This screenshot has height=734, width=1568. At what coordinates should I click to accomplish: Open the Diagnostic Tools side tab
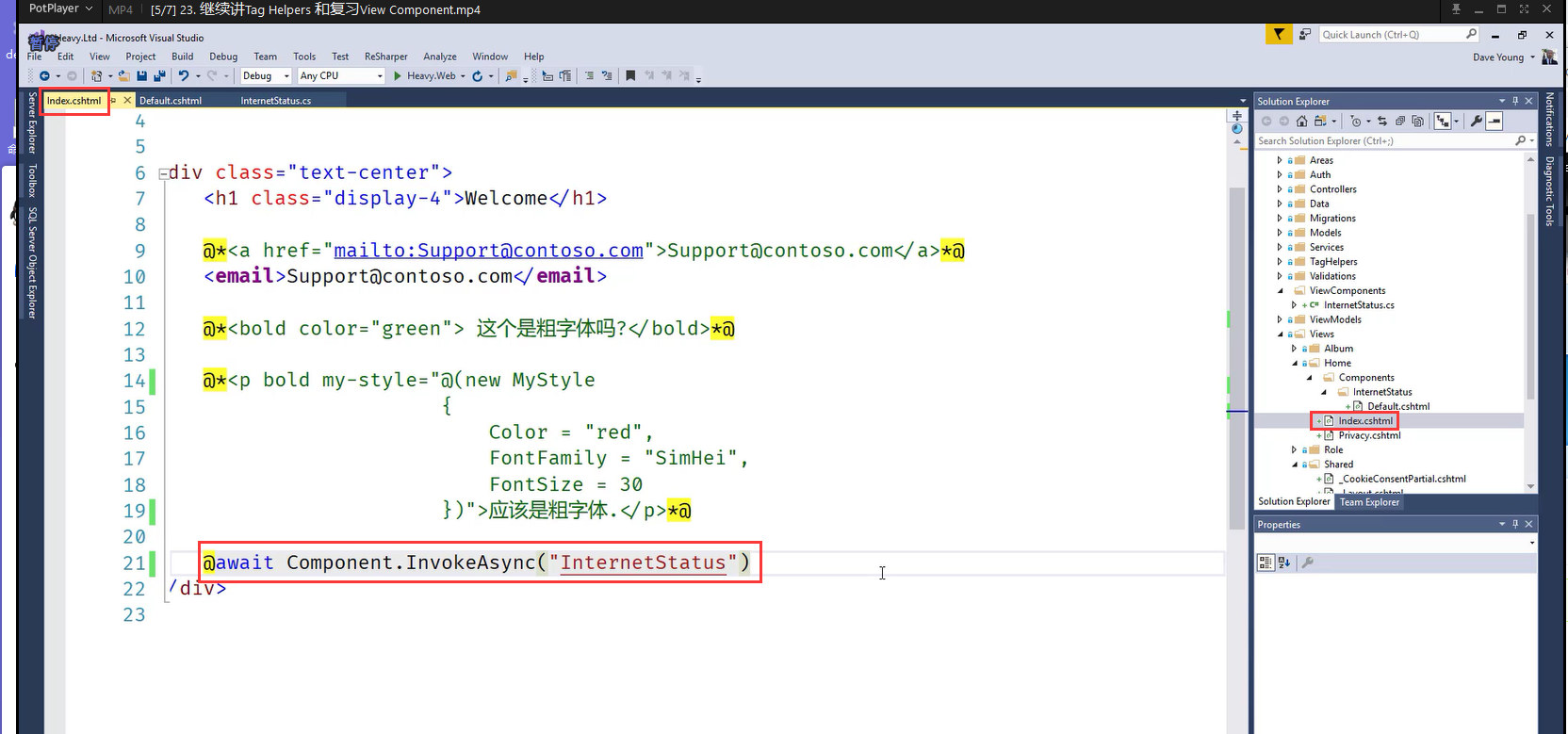click(x=1549, y=191)
